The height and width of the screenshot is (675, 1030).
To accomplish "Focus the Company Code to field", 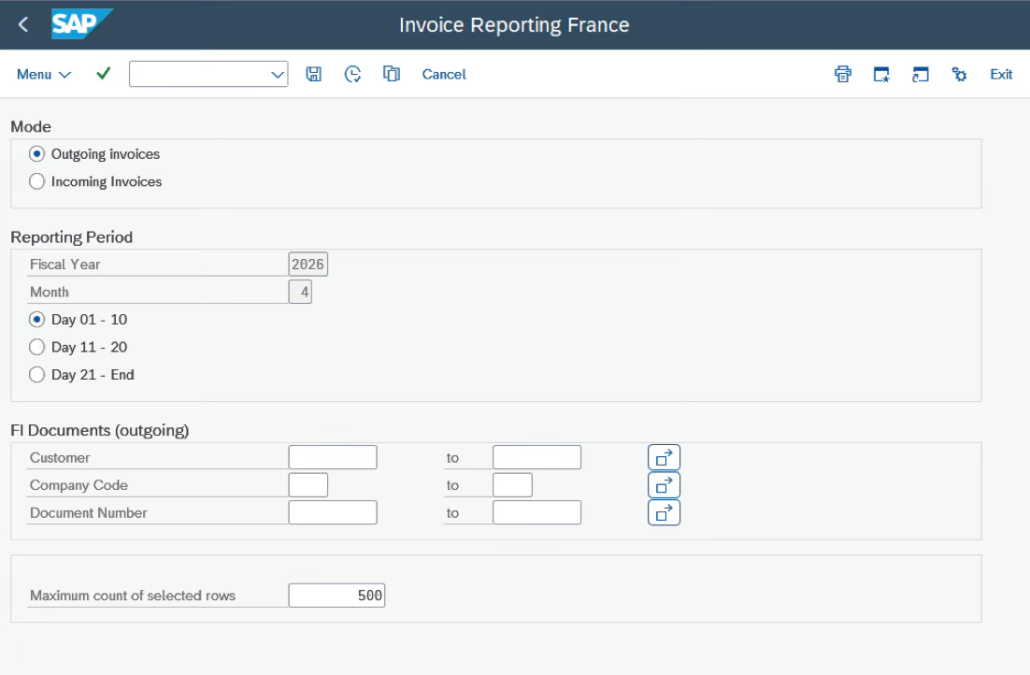I will point(512,485).
